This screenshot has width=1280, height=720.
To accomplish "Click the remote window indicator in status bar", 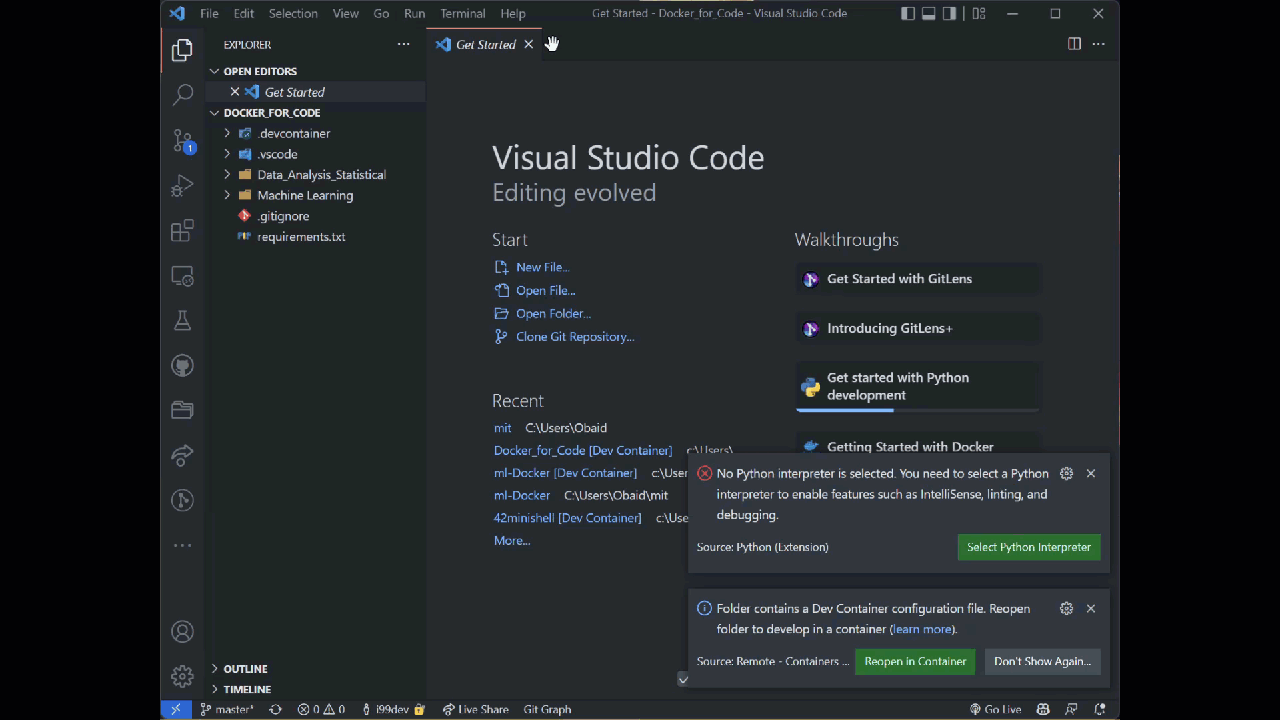I will (x=175, y=709).
